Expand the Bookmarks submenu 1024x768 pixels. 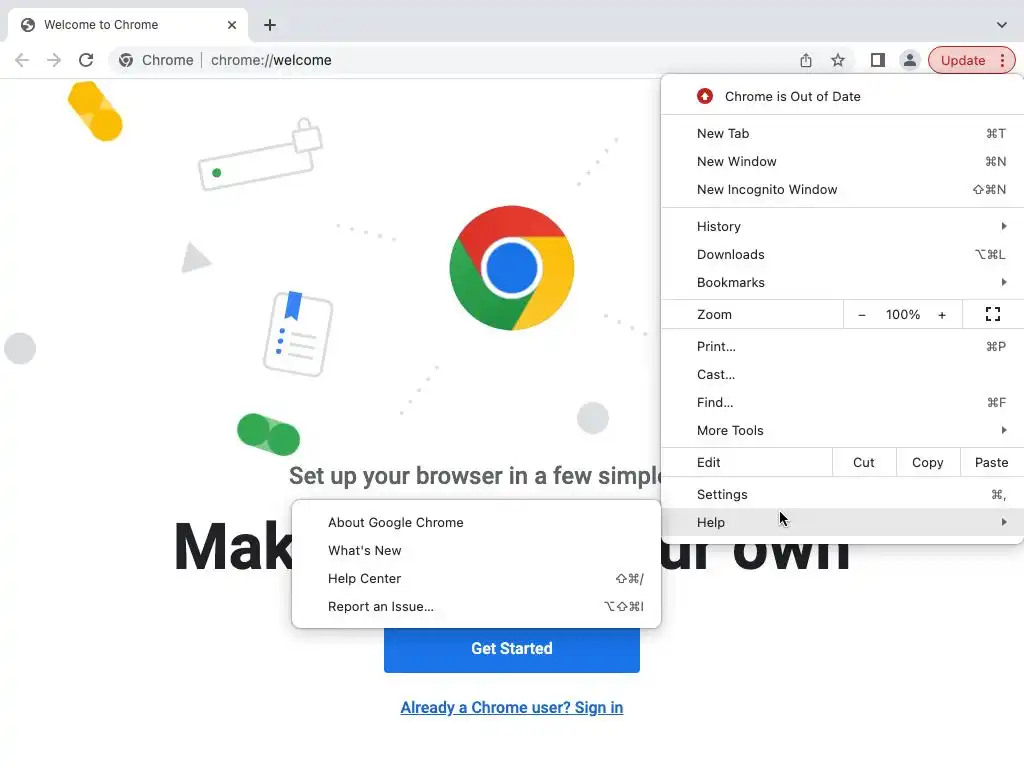click(x=842, y=282)
